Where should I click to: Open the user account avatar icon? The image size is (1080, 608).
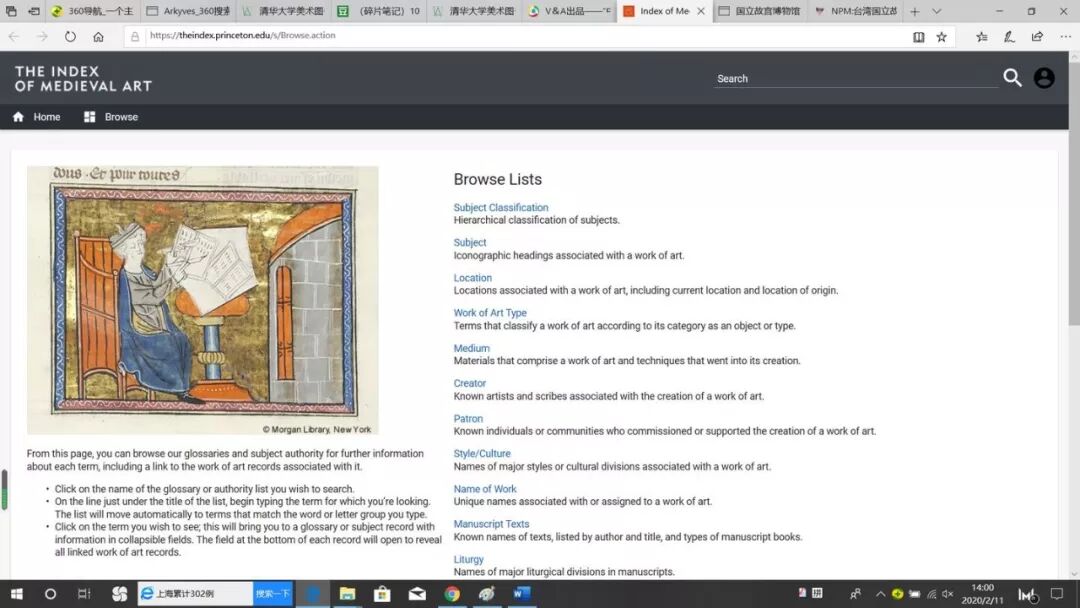[x=1044, y=78]
